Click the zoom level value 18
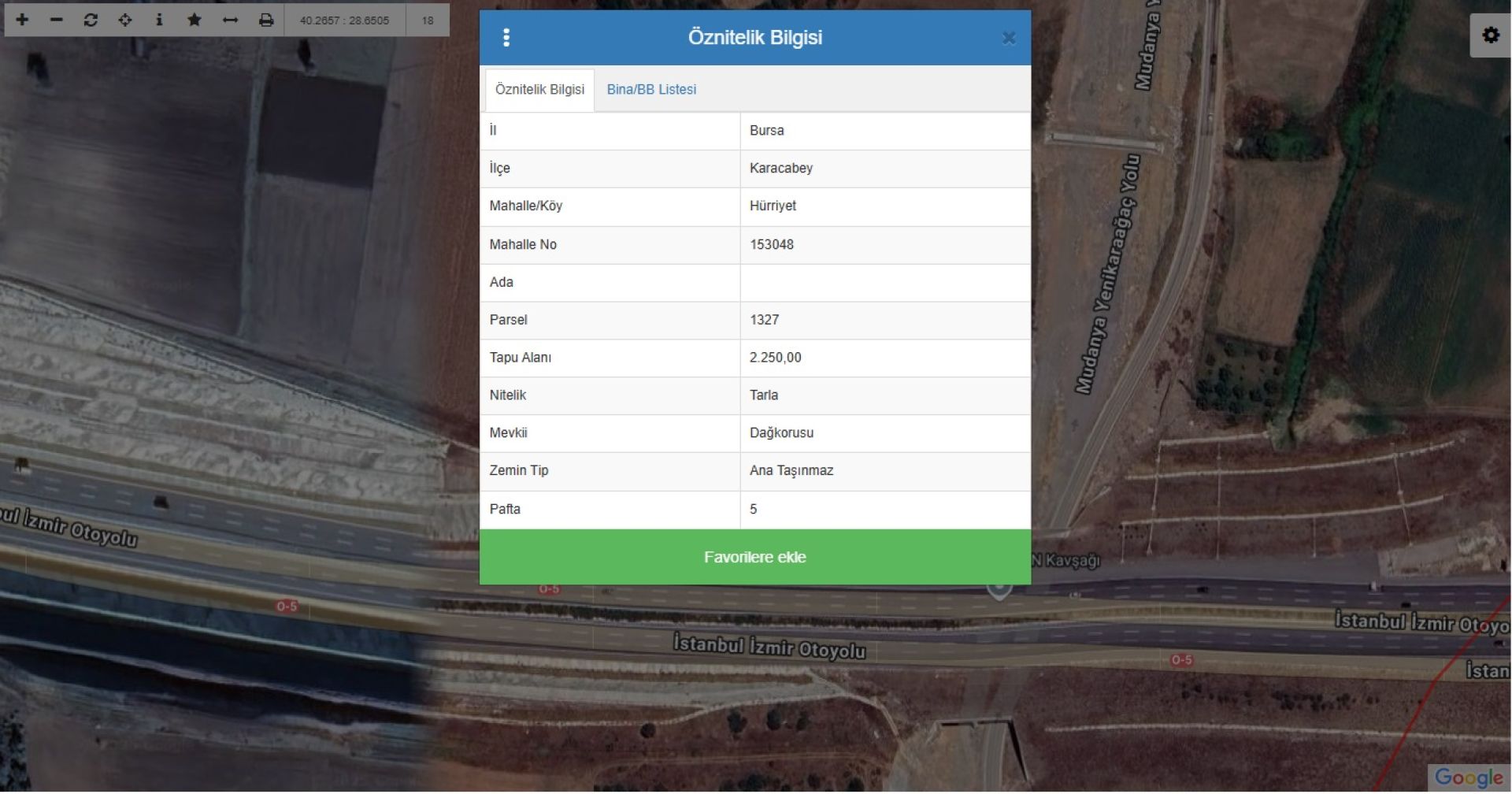1512x794 pixels. [428, 20]
